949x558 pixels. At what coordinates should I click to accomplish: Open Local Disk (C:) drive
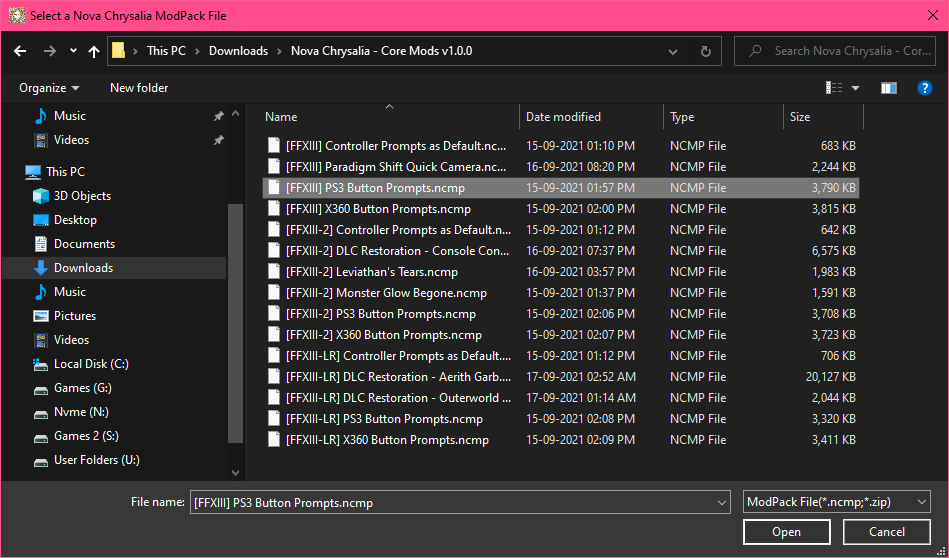pos(91,364)
